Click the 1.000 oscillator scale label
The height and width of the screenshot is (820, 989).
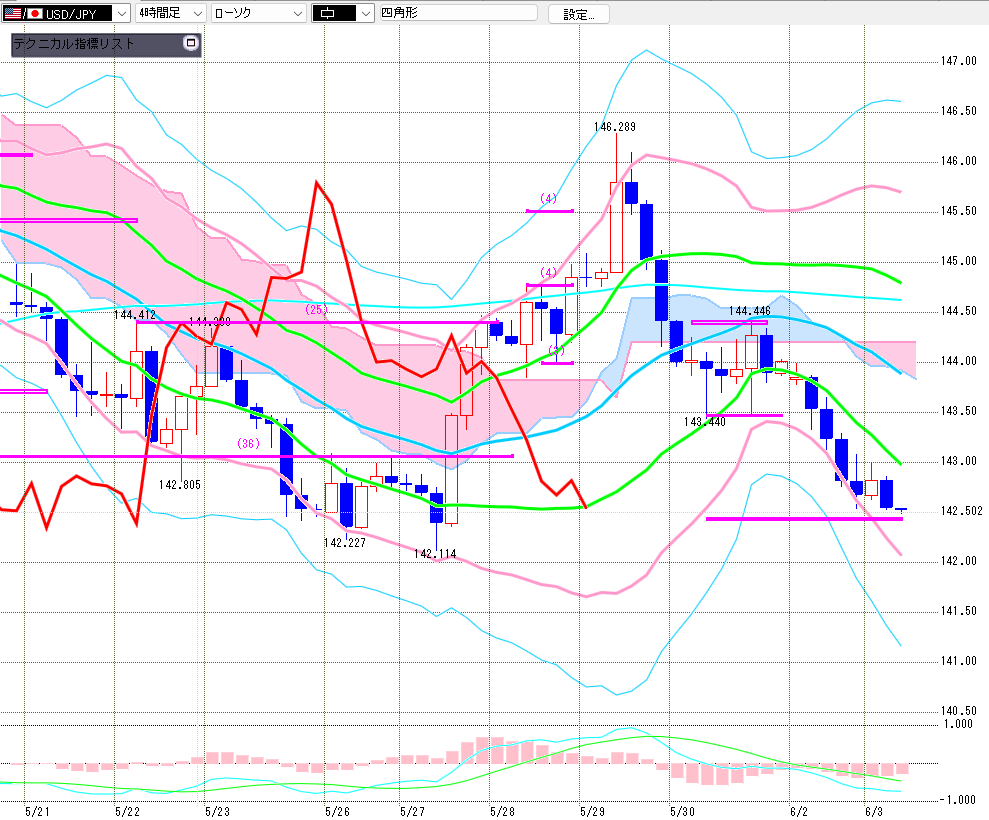point(958,724)
